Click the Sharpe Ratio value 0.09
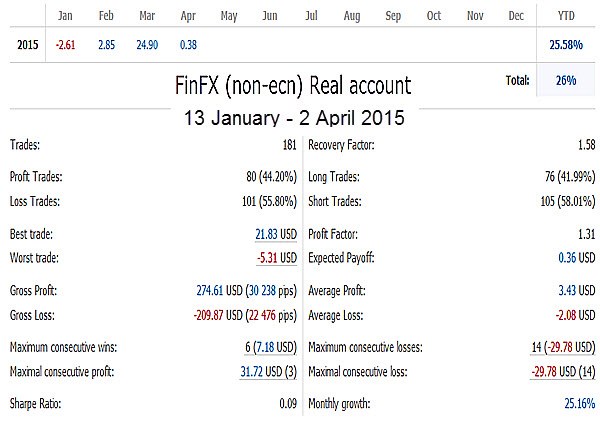This screenshot has height=421, width=600. [x=288, y=403]
